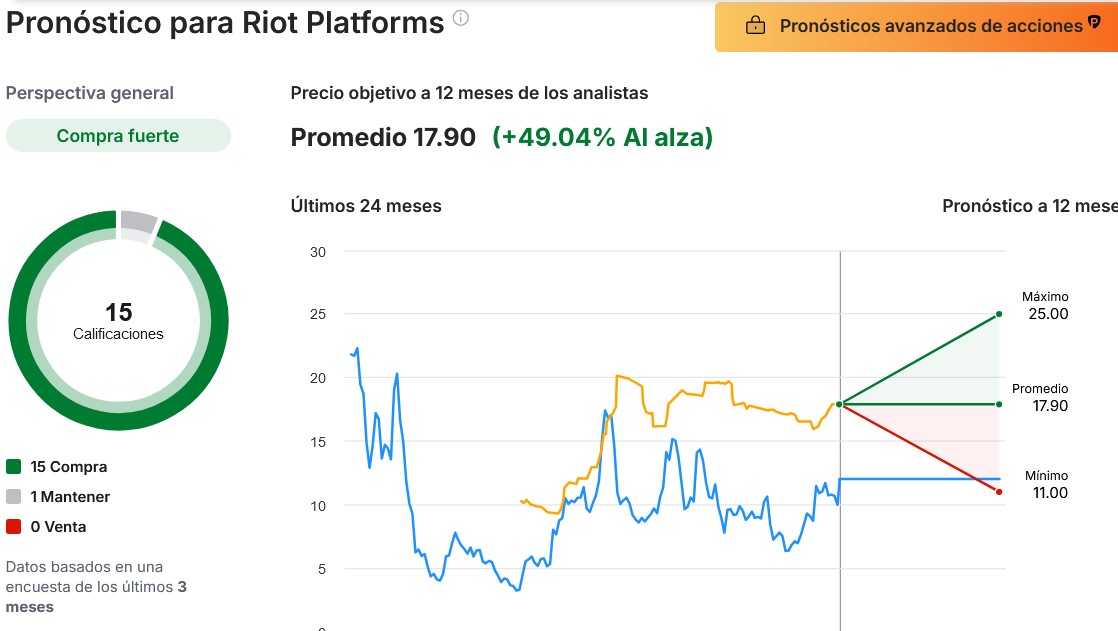Click the Promedio 17.90 endpoint dot

click(997, 404)
